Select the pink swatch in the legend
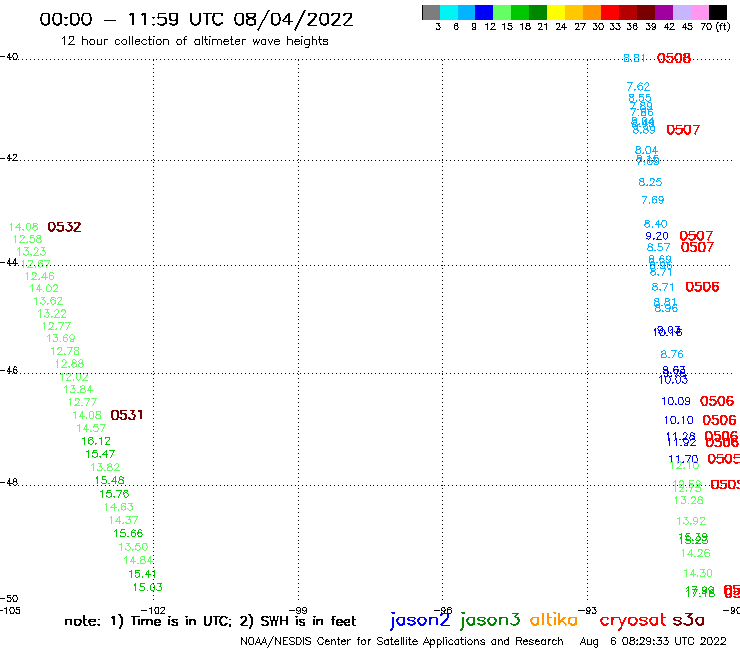Viewport: 740px width, 650px height. coord(699,12)
